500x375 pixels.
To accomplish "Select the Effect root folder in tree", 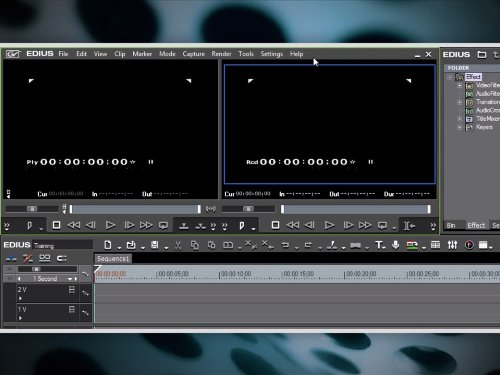I will coord(473,77).
